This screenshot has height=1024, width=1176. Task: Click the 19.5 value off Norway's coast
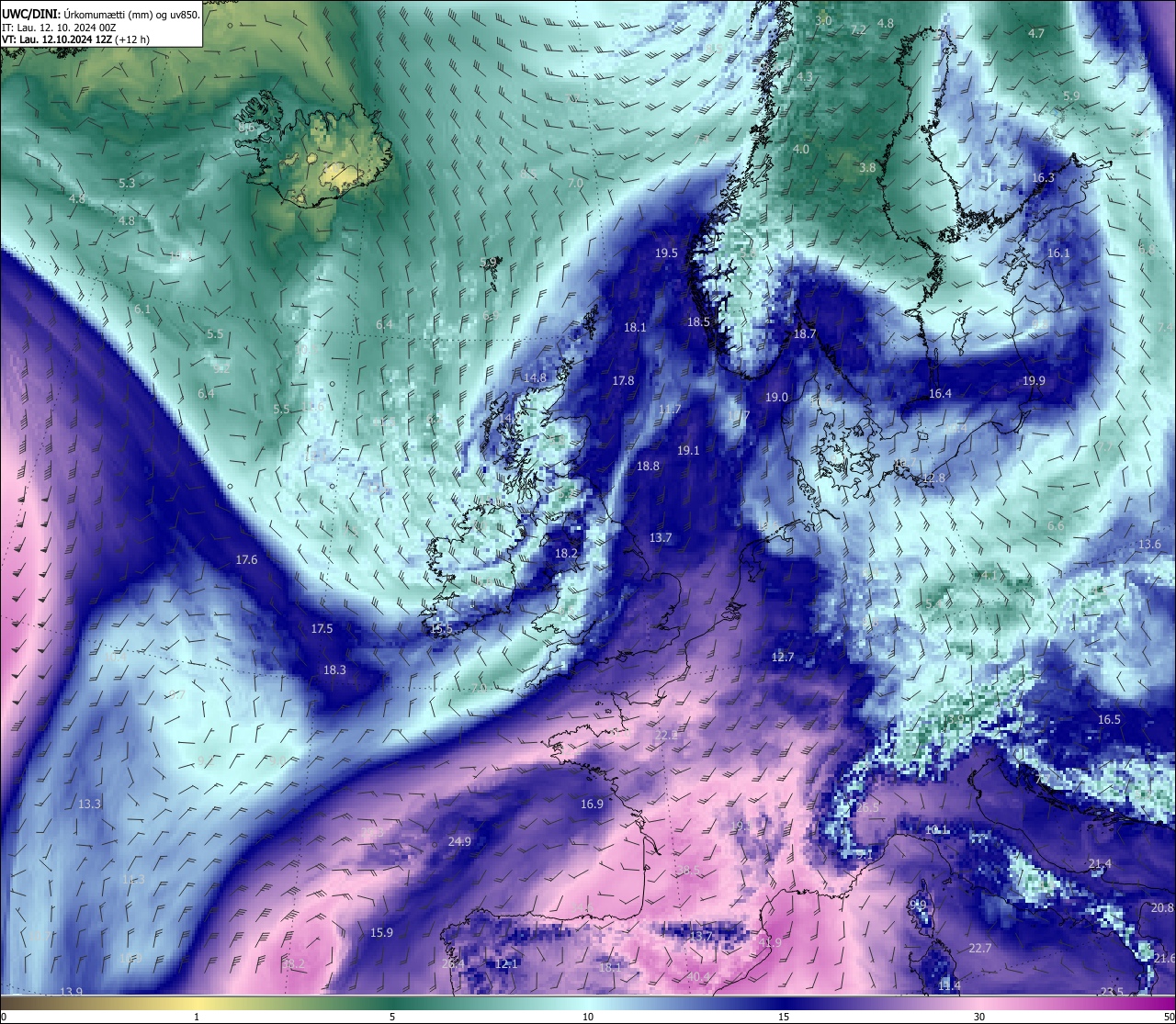pyautogui.click(x=666, y=253)
